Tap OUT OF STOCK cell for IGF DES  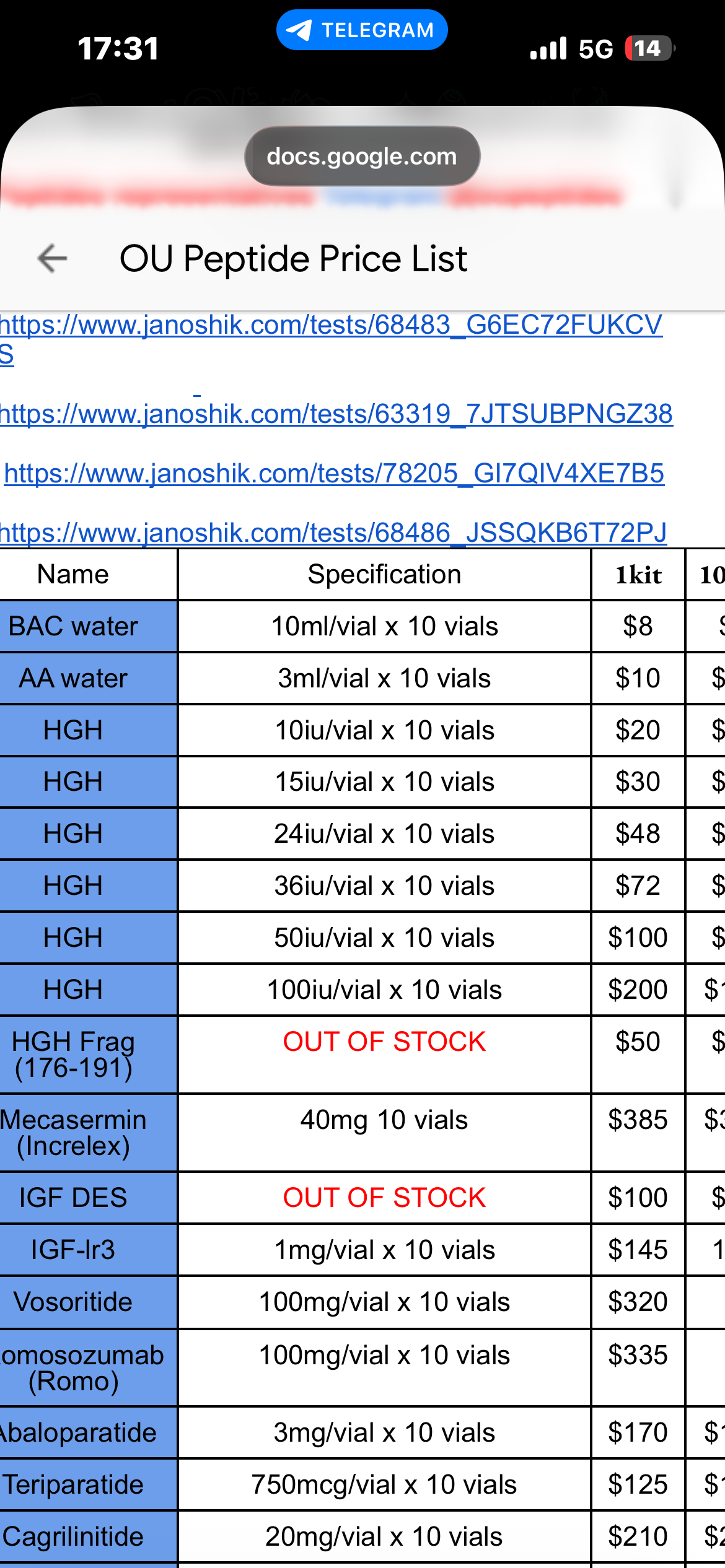pyautogui.click(x=384, y=1197)
